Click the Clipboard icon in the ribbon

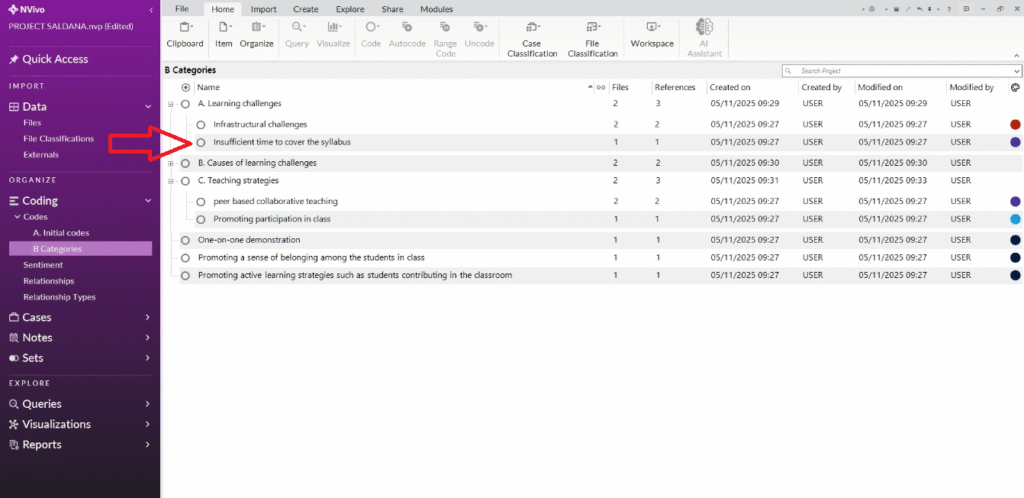coord(184,28)
